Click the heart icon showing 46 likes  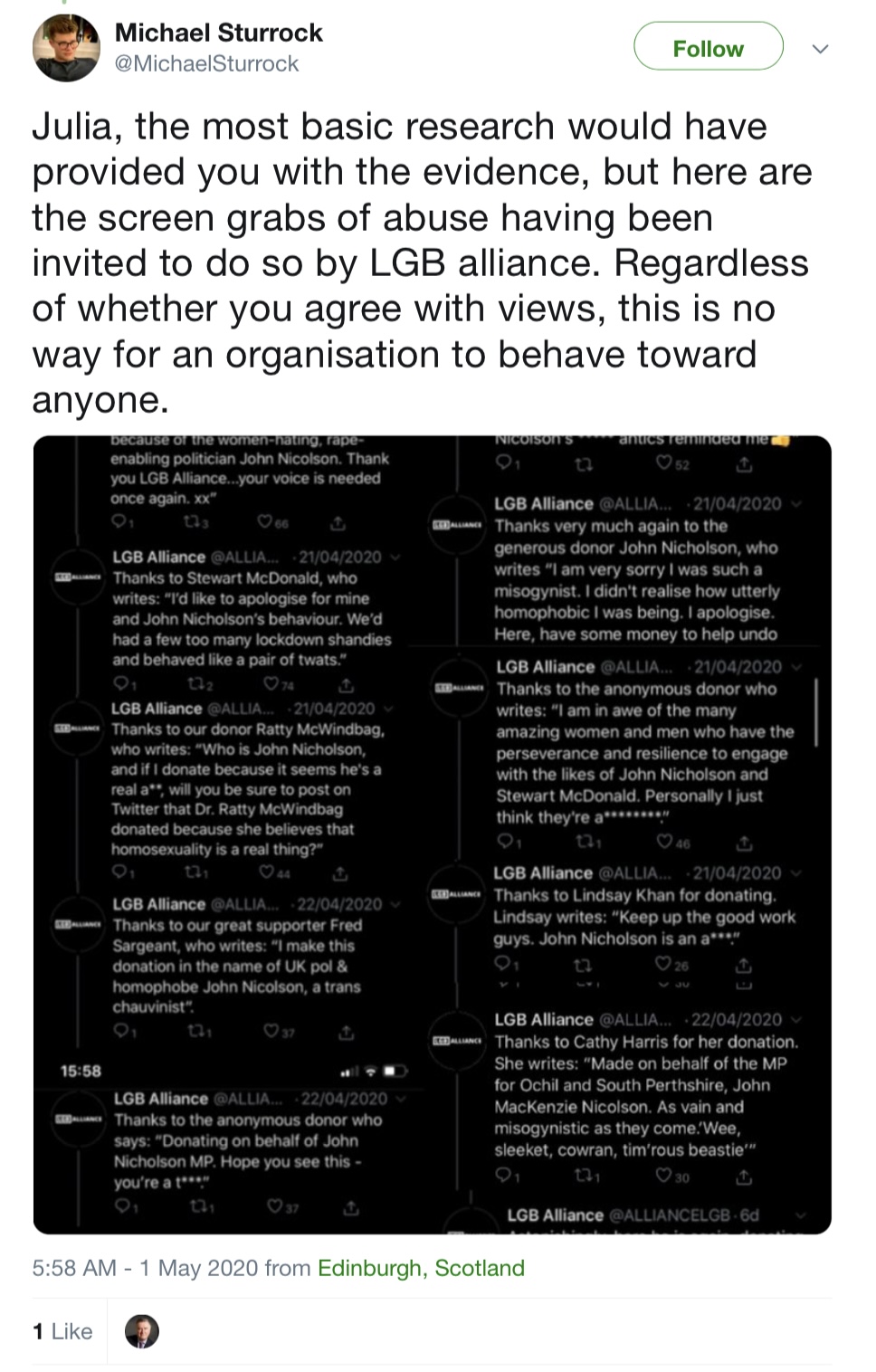tap(665, 843)
